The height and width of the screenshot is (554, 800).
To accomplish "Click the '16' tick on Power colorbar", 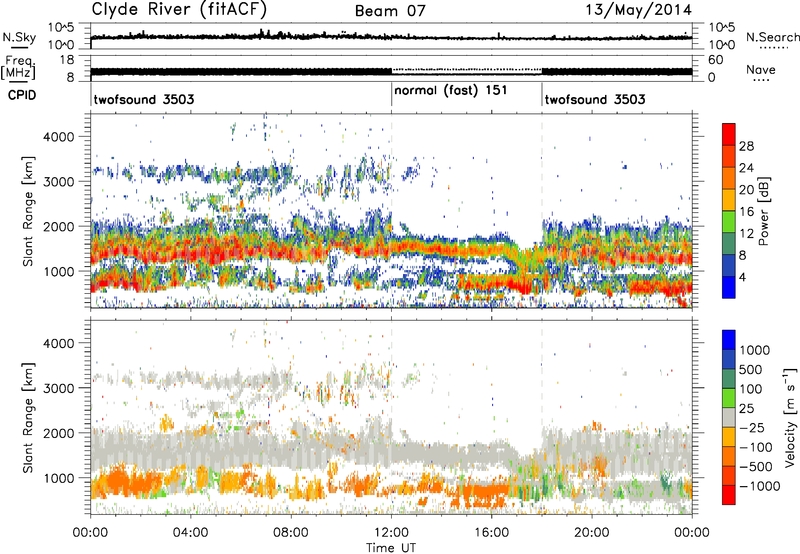I will (x=746, y=212).
